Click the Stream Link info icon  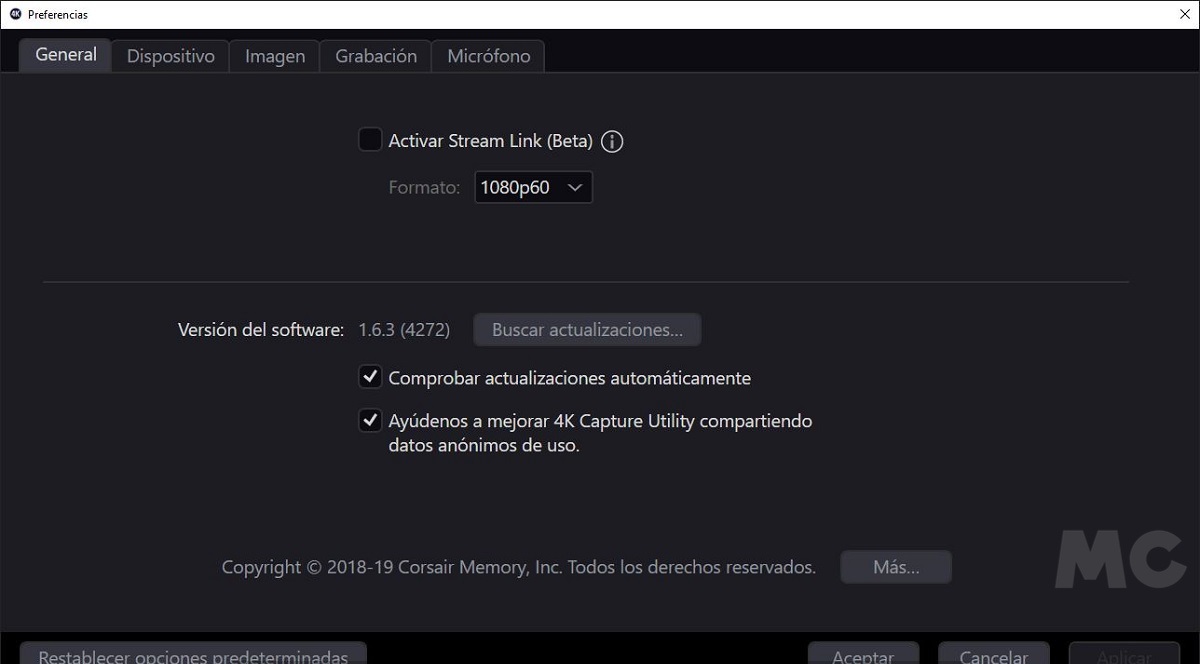612,141
